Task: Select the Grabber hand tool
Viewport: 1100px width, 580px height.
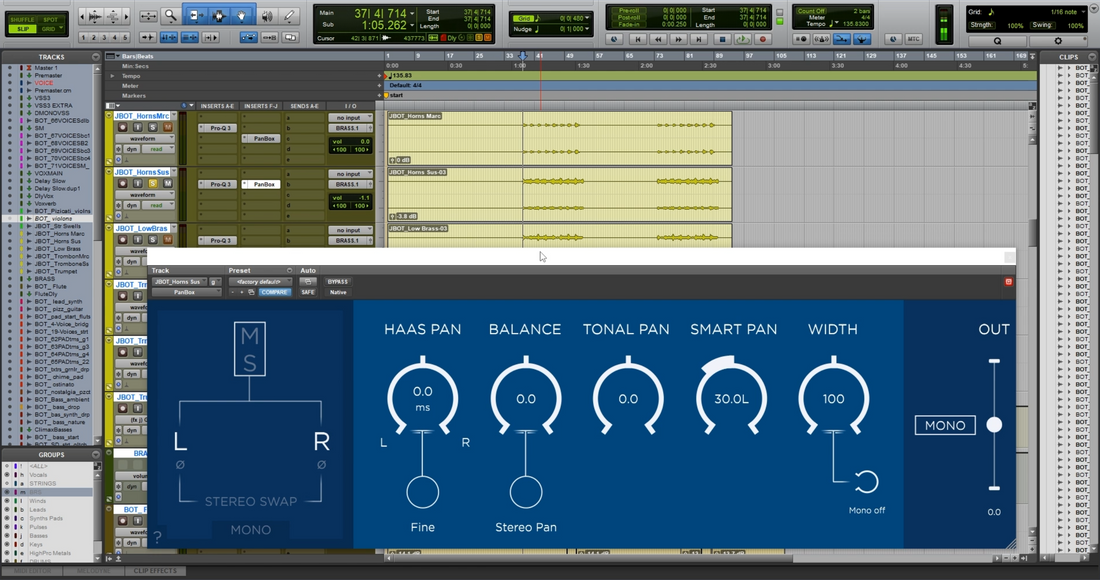Action: click(x=242, y=15)
